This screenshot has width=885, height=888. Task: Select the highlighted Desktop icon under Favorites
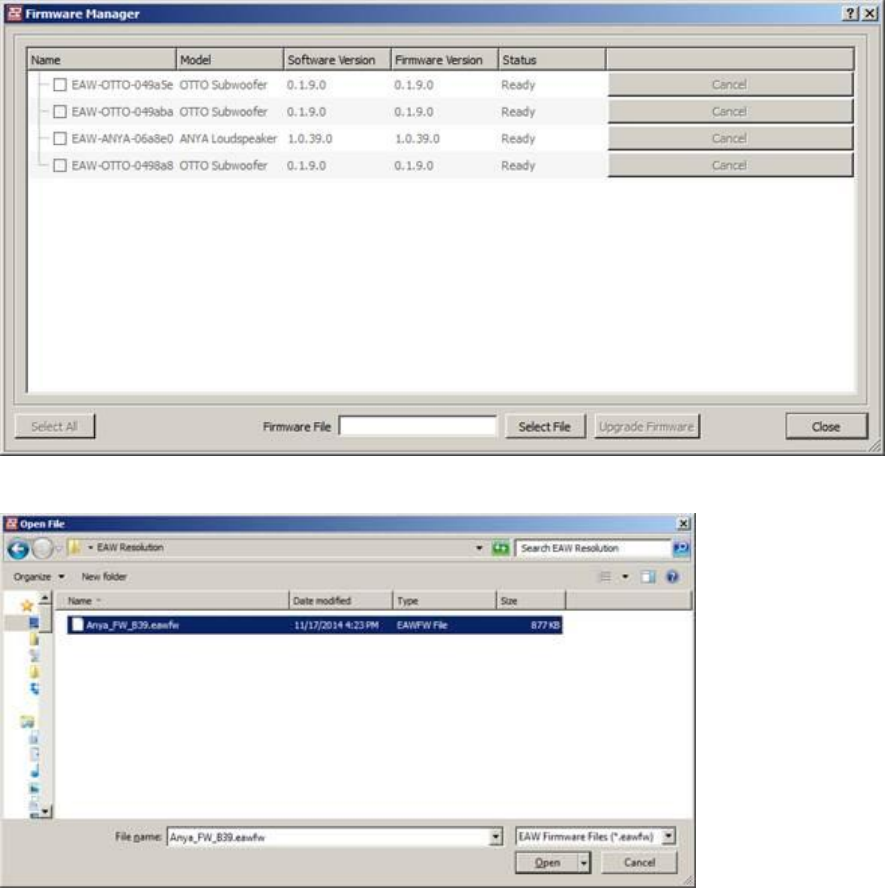coord(34,623)
